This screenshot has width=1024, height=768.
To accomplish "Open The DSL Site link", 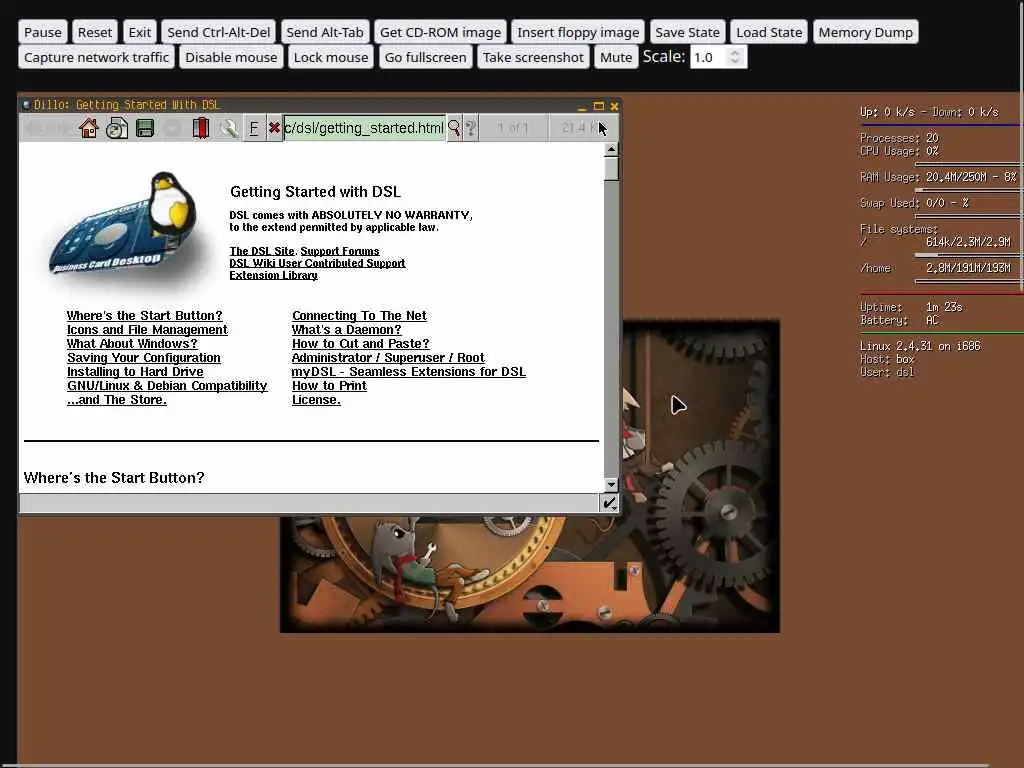I will (x=262, y=251).
